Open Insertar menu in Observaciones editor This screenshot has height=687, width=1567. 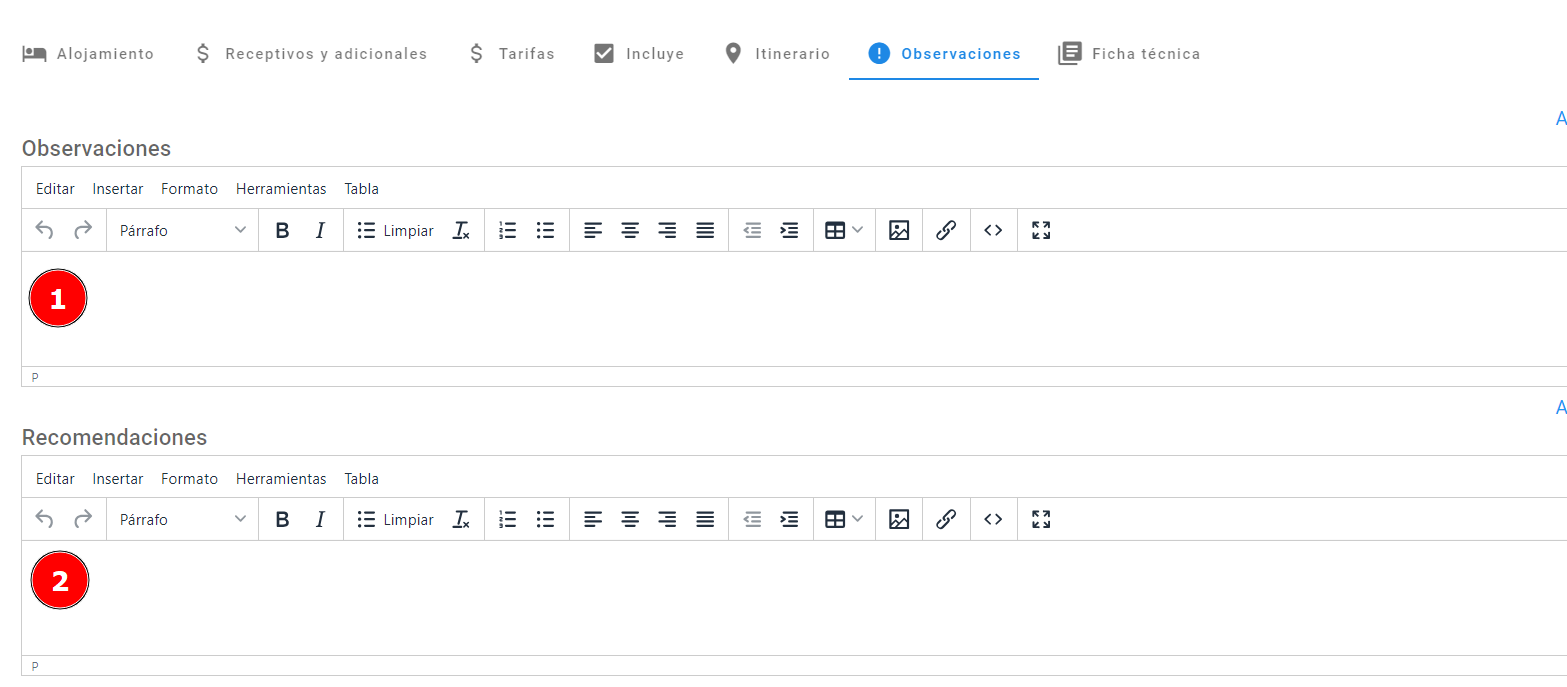point(118,189)
